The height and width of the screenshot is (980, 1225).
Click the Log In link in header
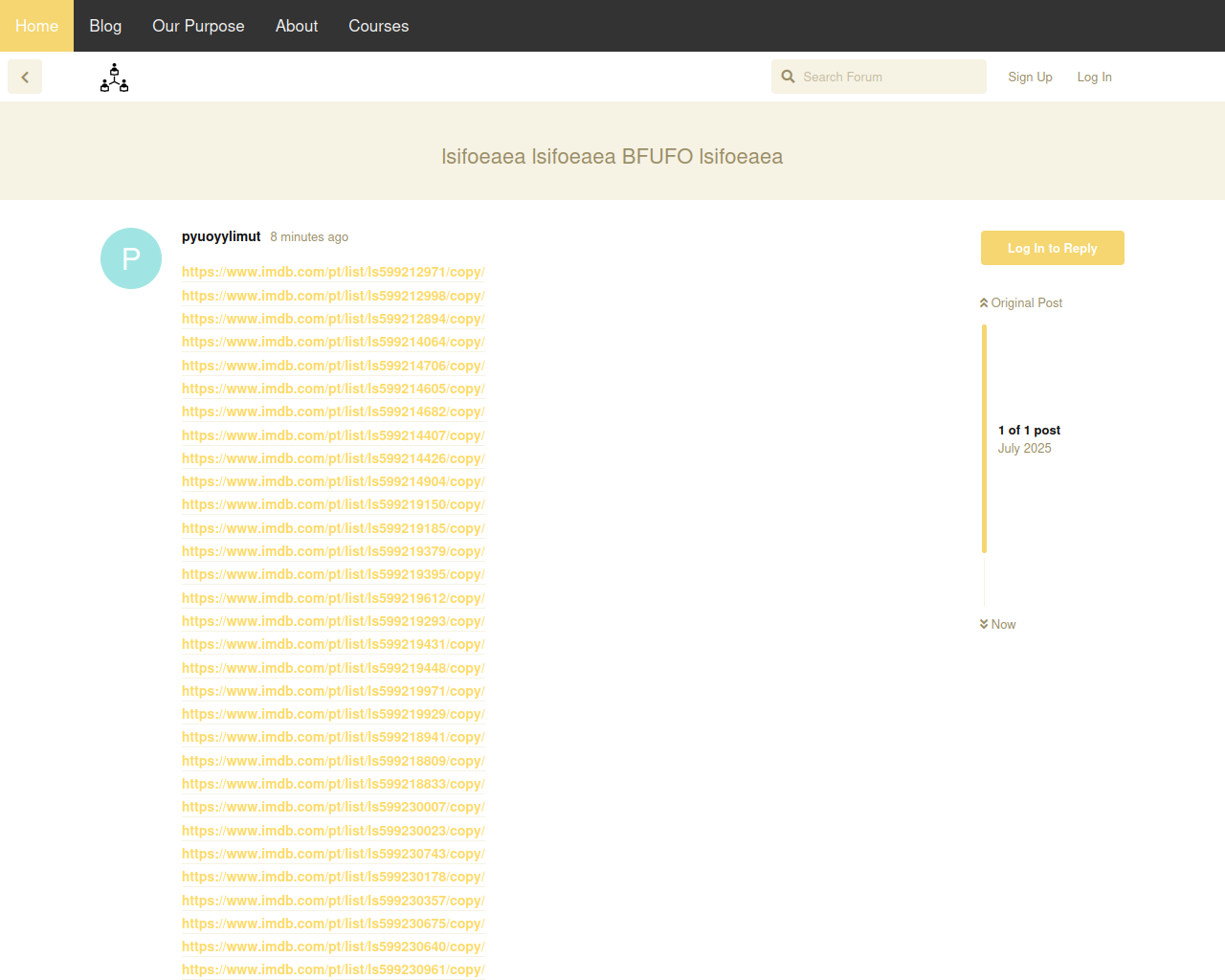tap(1094, 77)
